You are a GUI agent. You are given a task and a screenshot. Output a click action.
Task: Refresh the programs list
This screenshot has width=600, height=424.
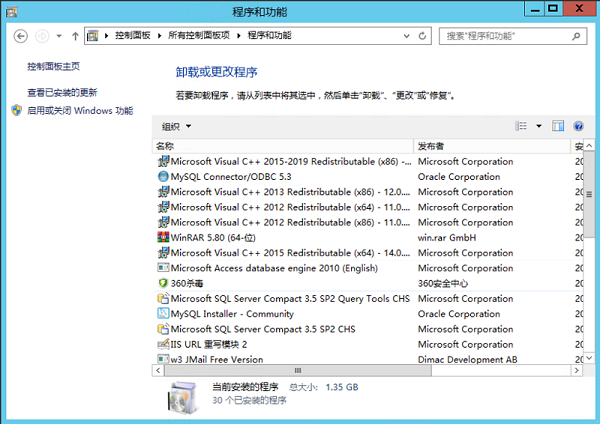pos(422,36)
